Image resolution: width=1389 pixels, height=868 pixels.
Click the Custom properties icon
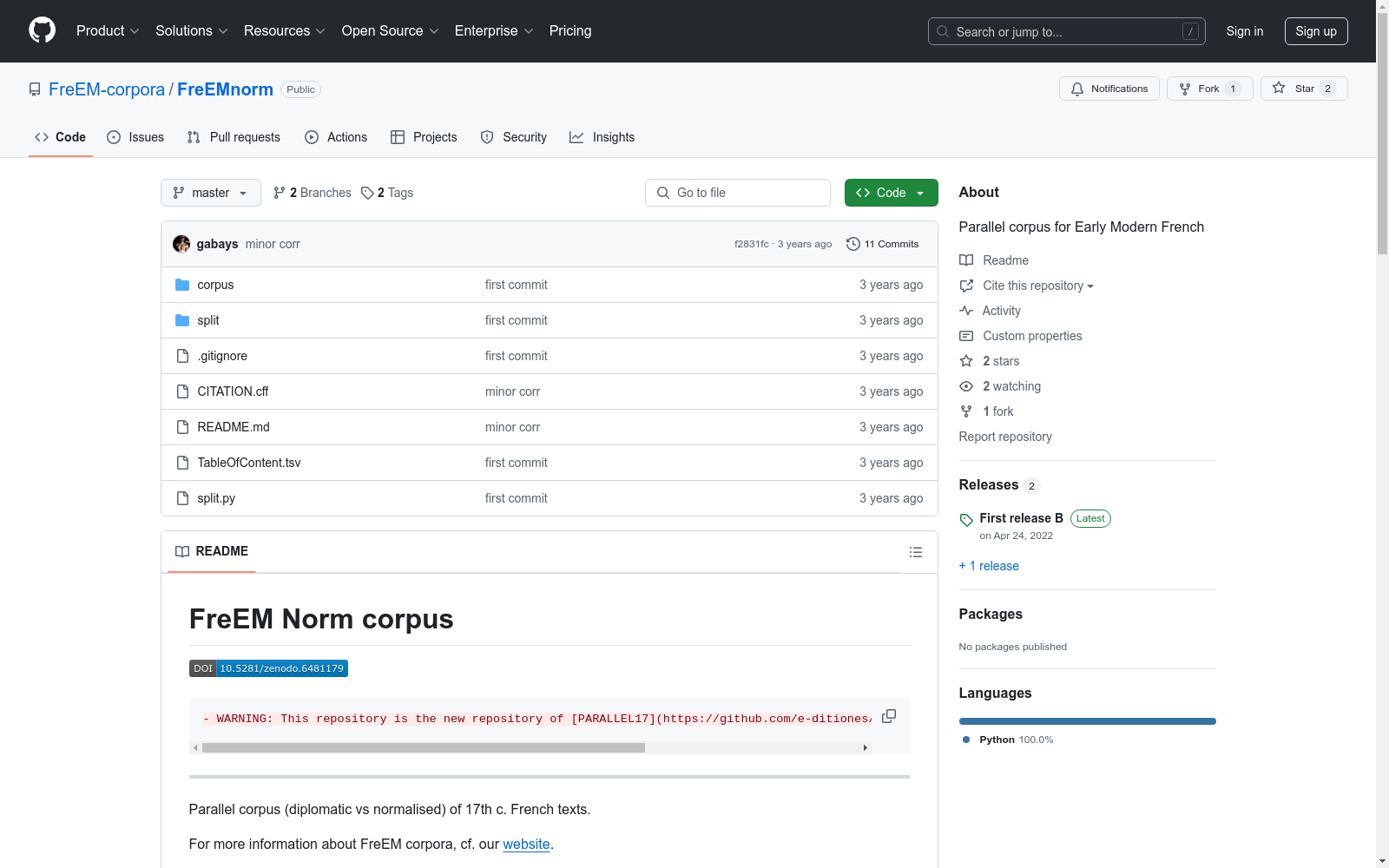point(966,336)
